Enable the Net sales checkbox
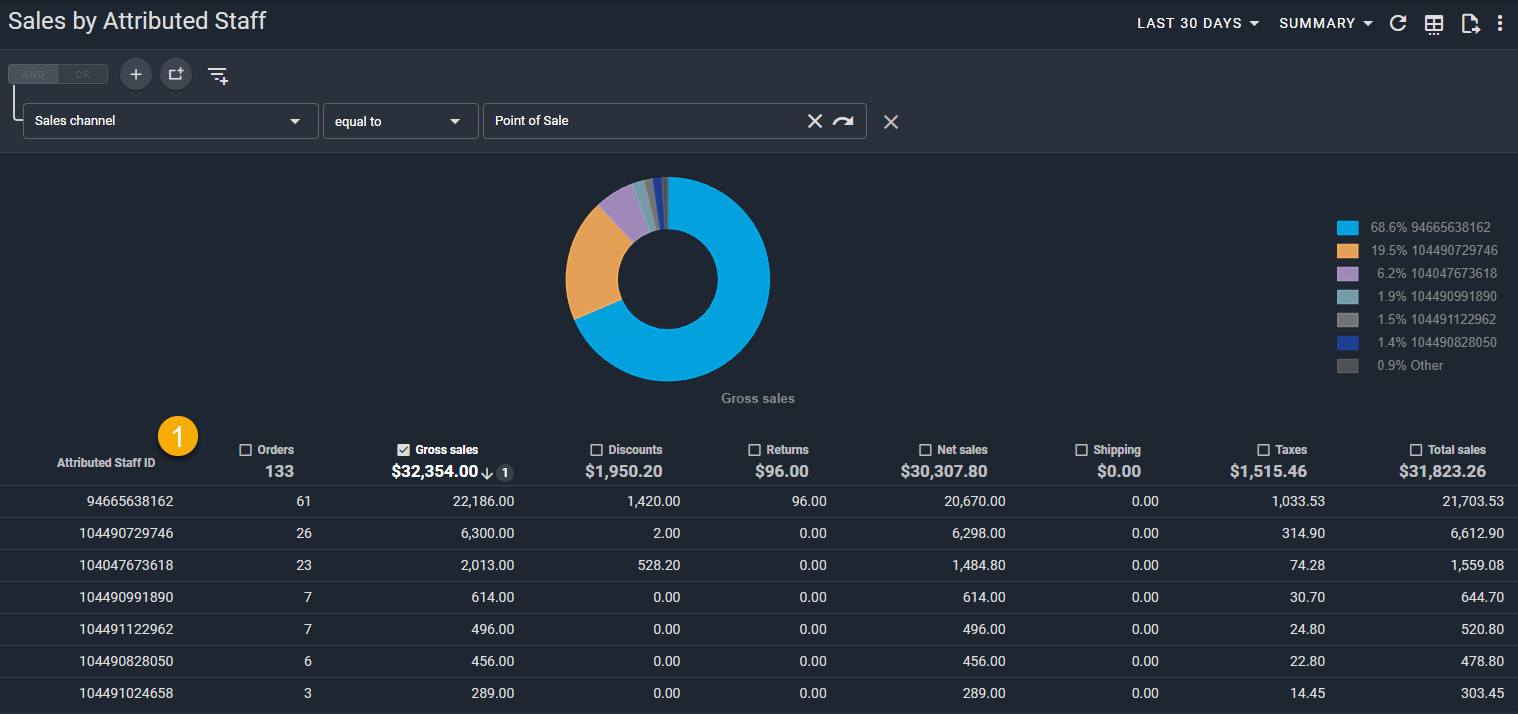The image size is (1518, 714). click(925, 450)
